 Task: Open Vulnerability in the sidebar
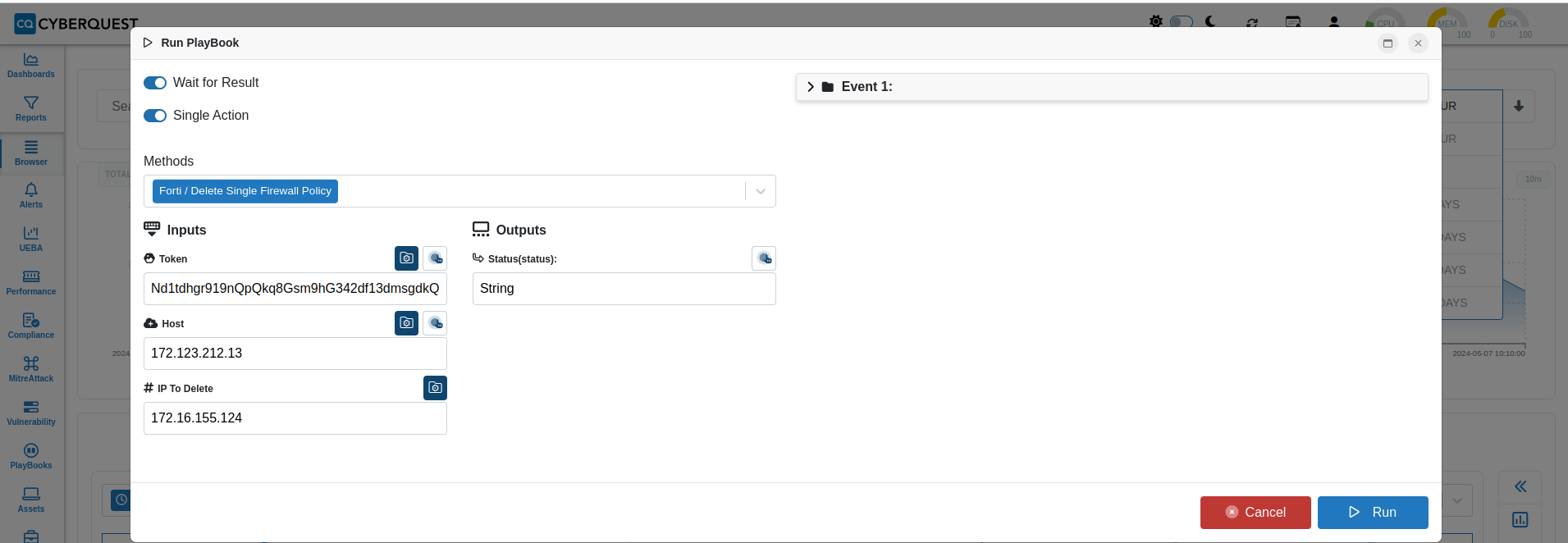coord(31,413)
